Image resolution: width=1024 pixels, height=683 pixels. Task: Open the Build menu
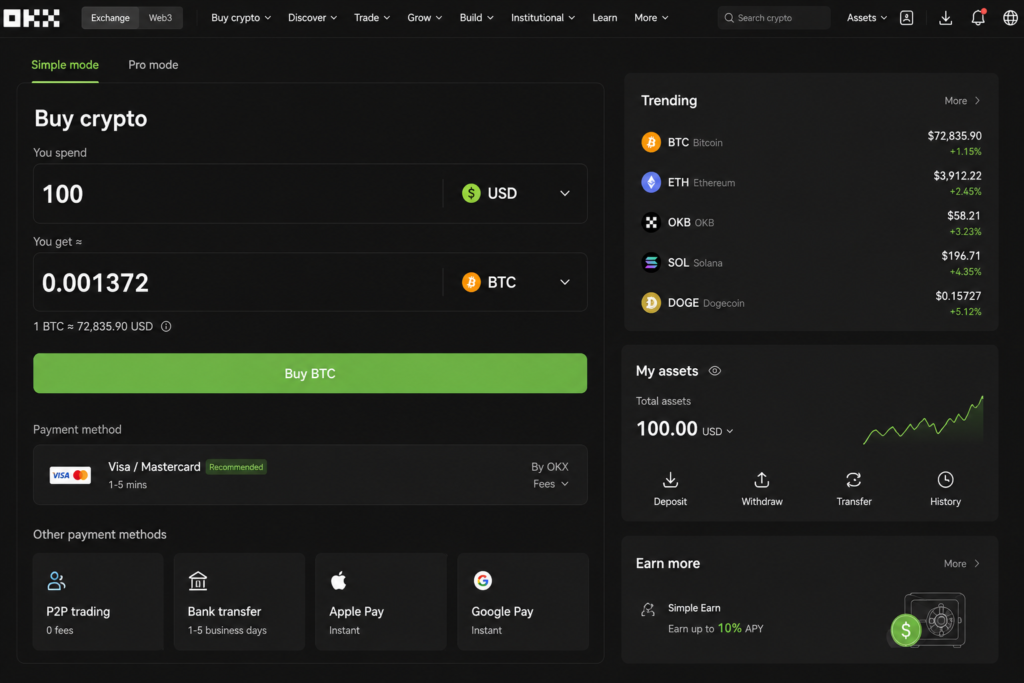coord(476,18)
